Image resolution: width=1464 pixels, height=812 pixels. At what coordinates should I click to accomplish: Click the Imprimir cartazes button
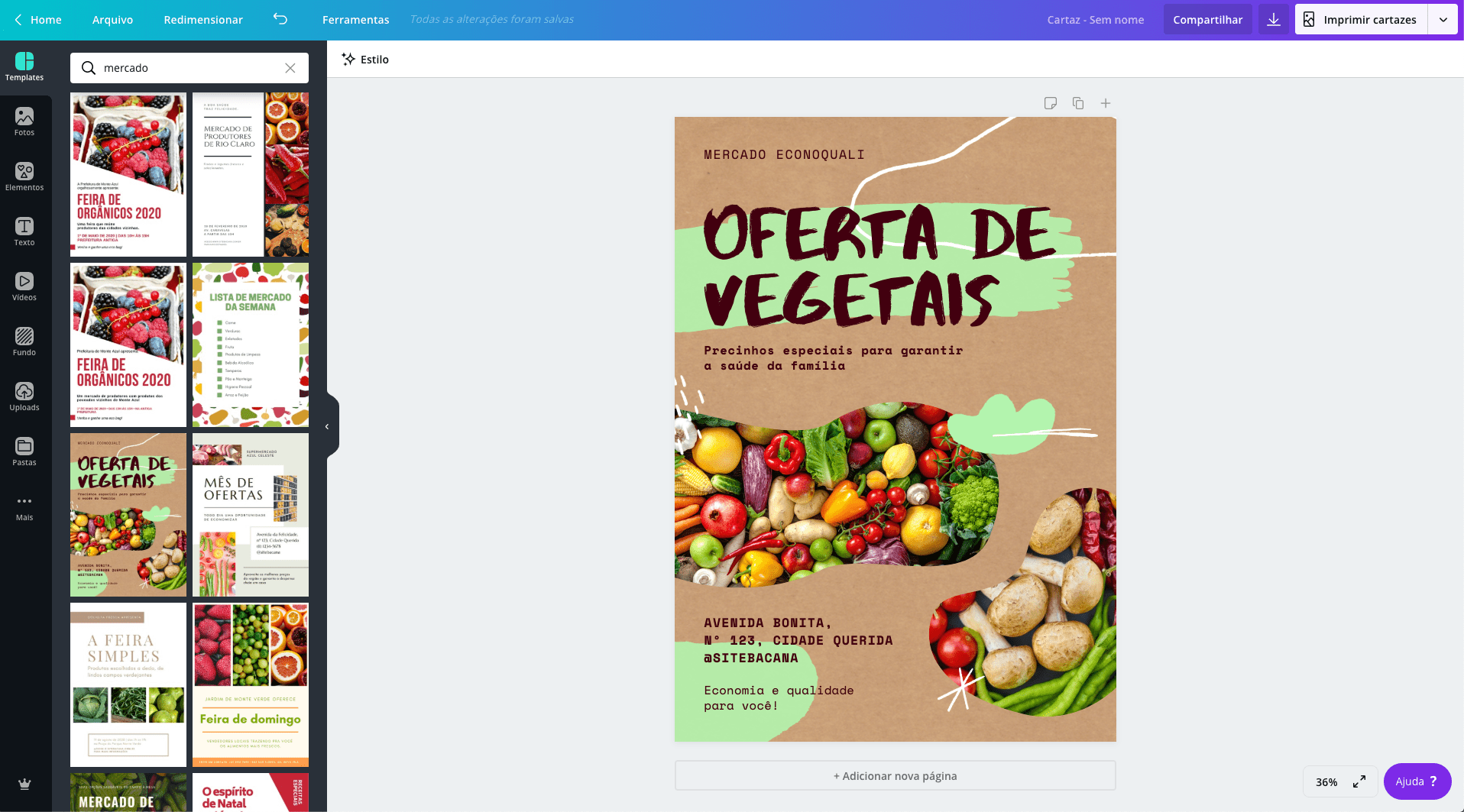coord(1361,20)
